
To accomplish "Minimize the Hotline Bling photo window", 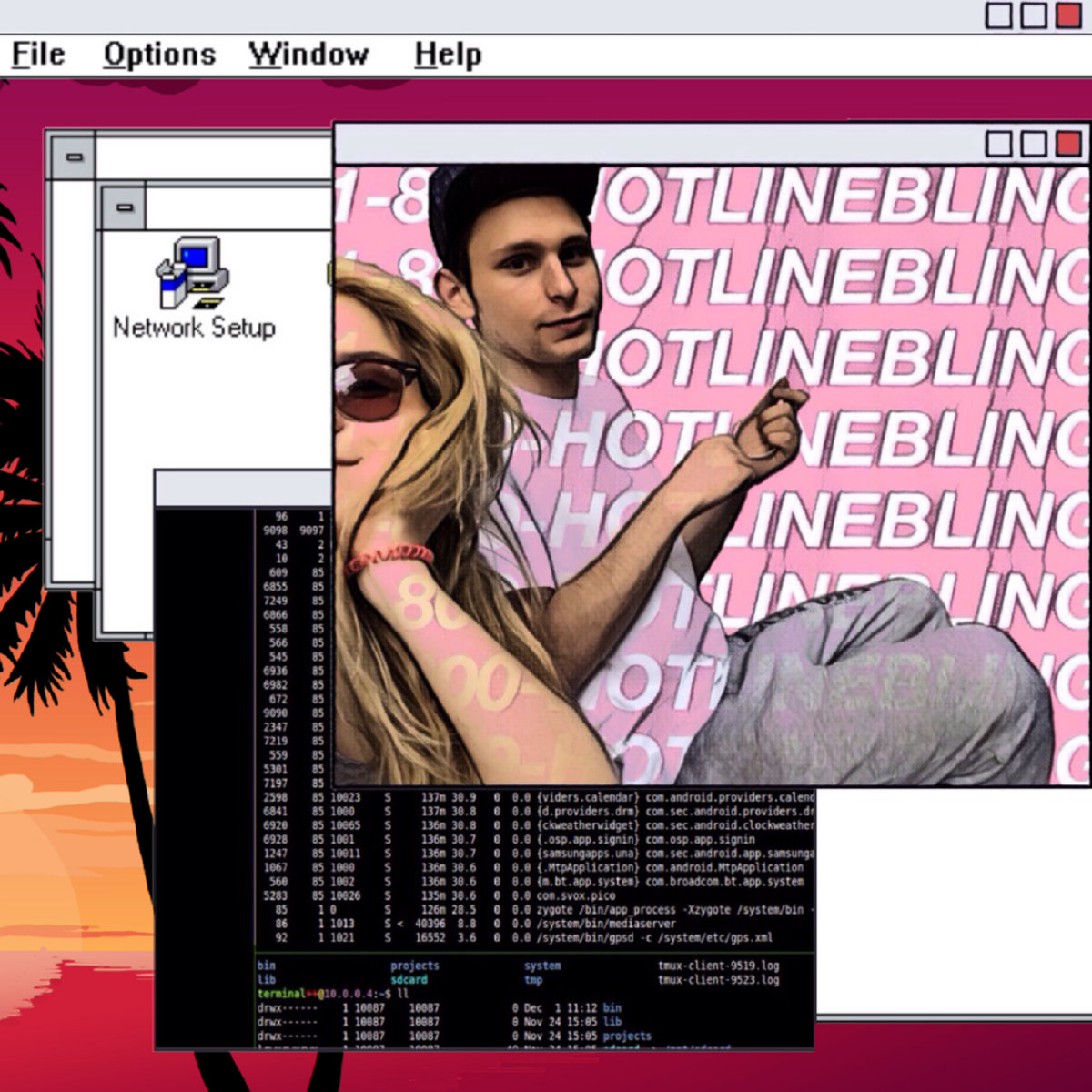I will point(999,144).
